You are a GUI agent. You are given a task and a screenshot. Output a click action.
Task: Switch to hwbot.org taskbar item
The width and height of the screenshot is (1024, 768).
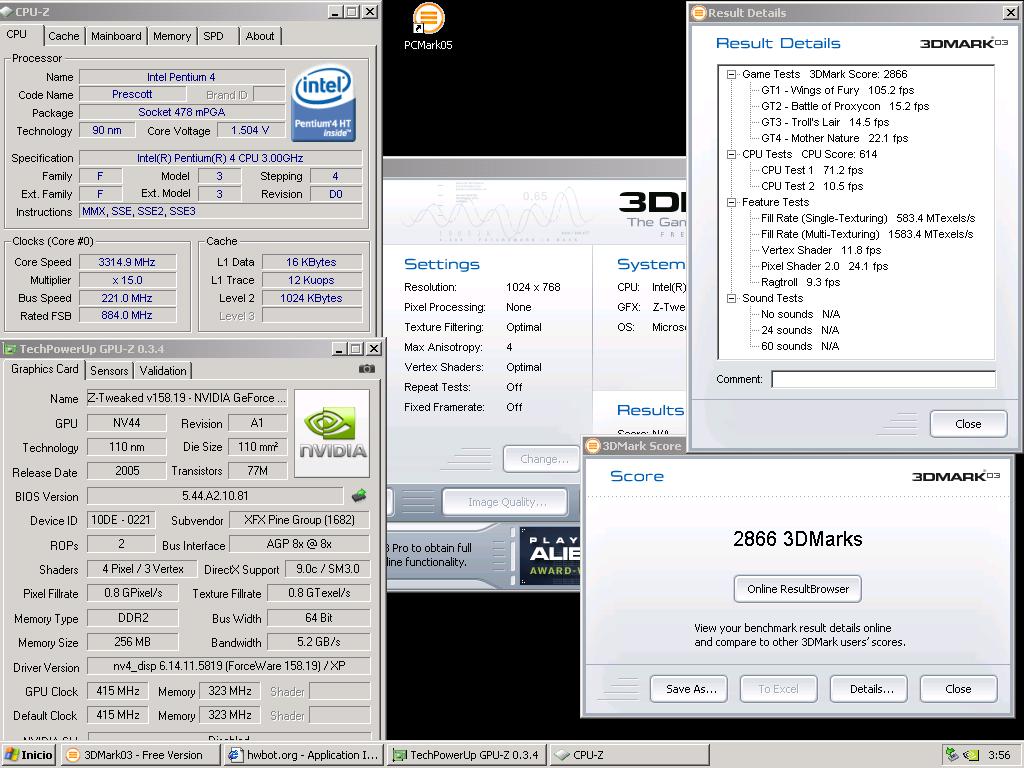point(304,756)
